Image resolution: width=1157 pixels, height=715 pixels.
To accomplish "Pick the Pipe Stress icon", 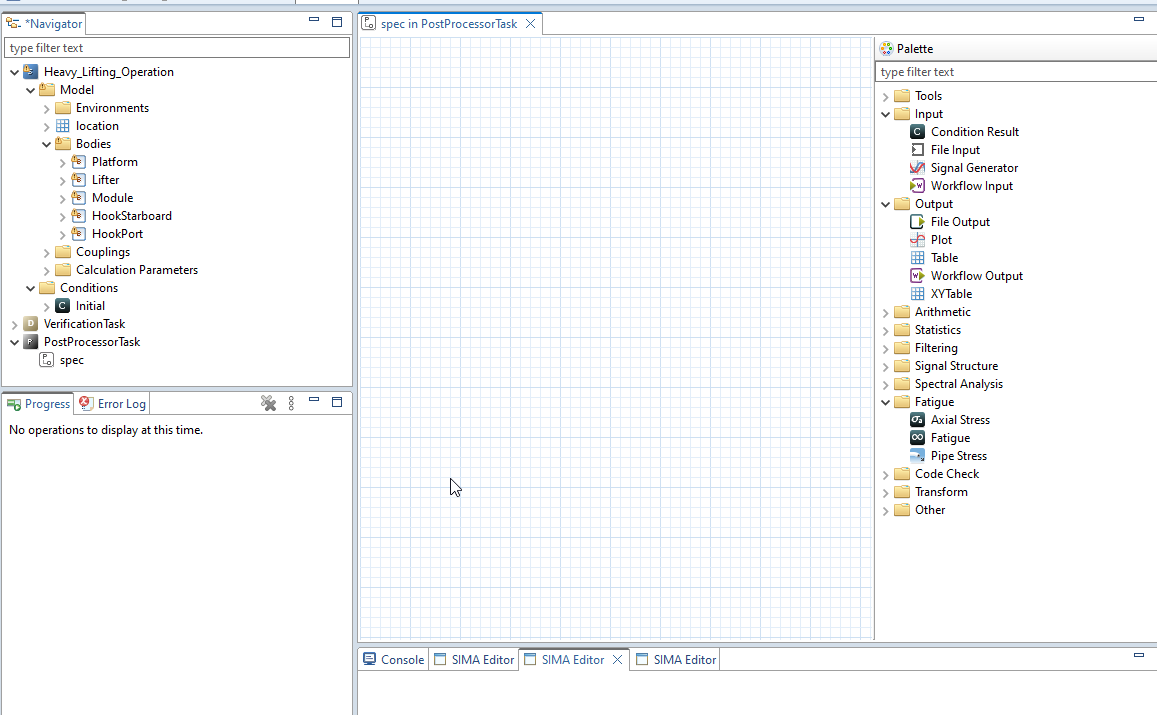I will point(918,456).
